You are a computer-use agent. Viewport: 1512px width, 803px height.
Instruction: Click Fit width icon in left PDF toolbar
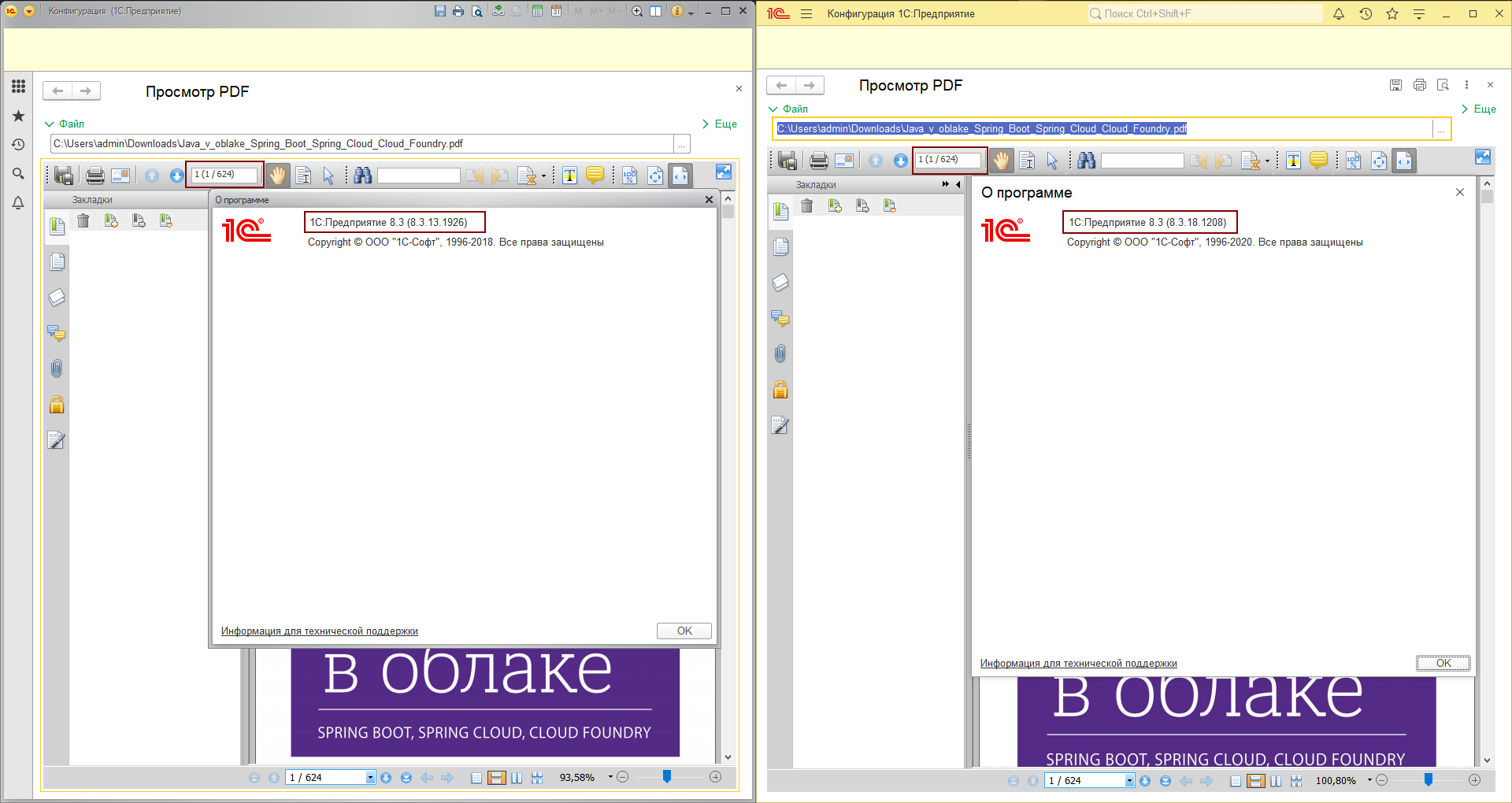click(x=680, y=175)
